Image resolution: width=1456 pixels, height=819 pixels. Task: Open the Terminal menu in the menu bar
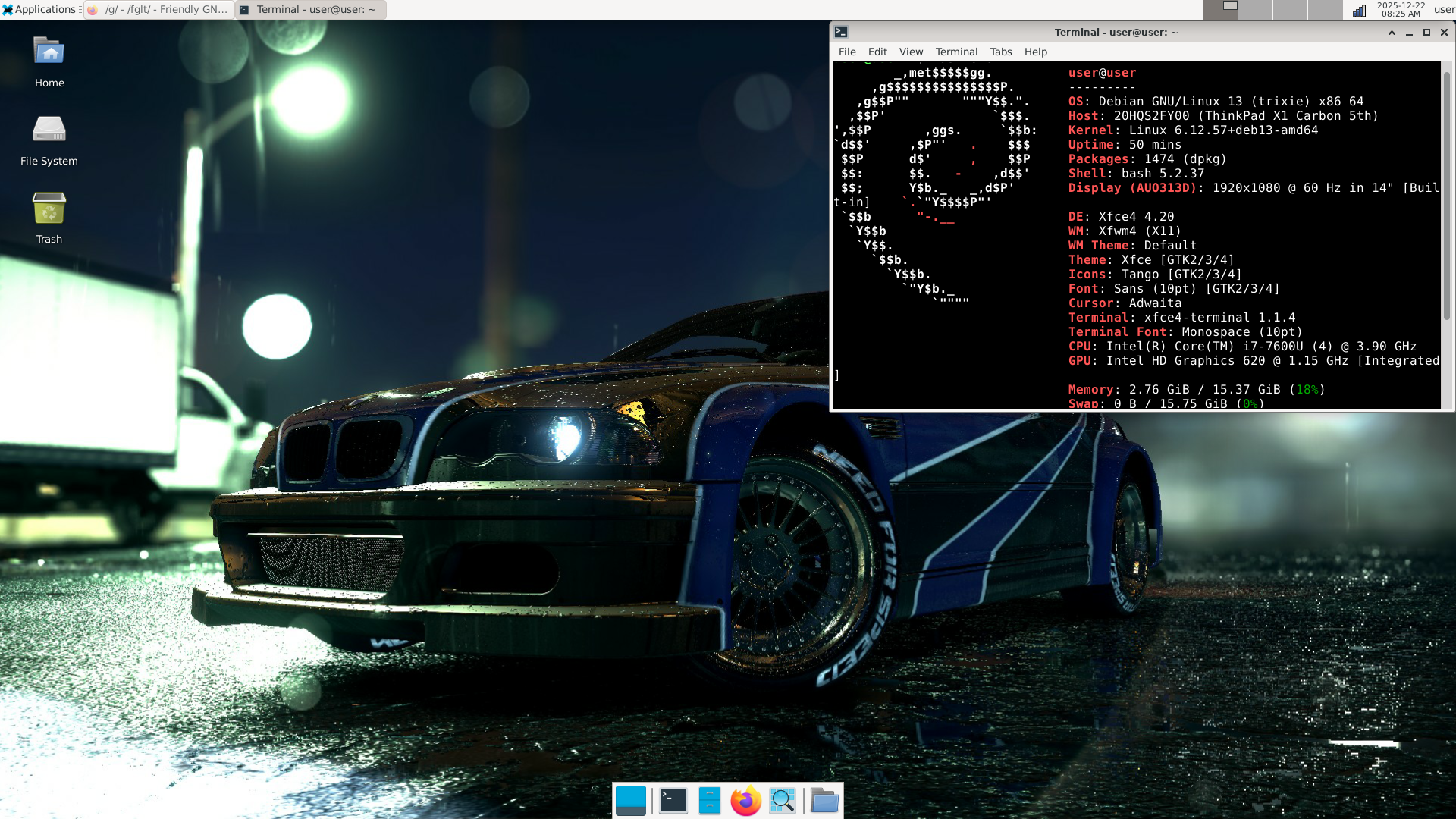click(x=955, y=52)
